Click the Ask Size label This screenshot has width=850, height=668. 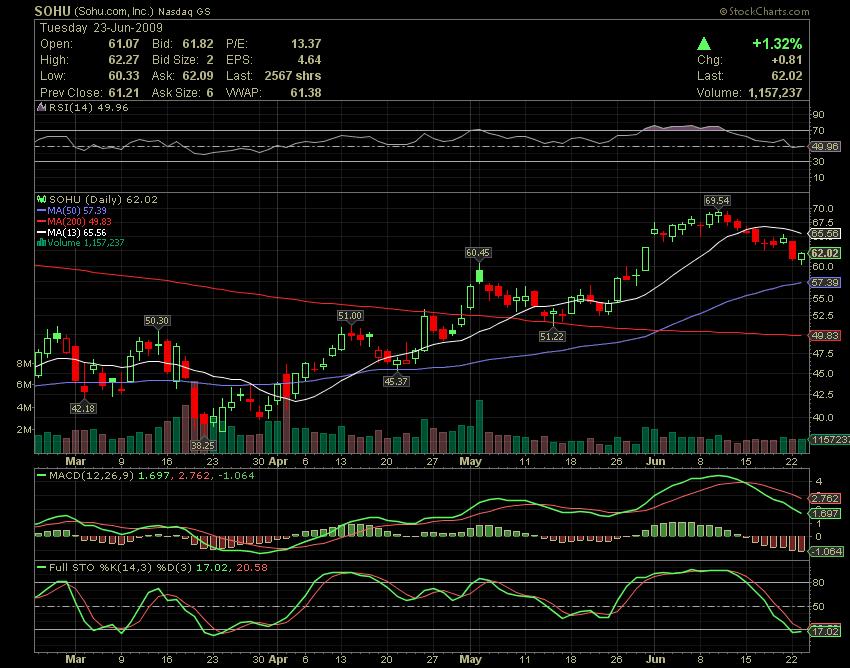pyautogui.click(x=175, y=93)
